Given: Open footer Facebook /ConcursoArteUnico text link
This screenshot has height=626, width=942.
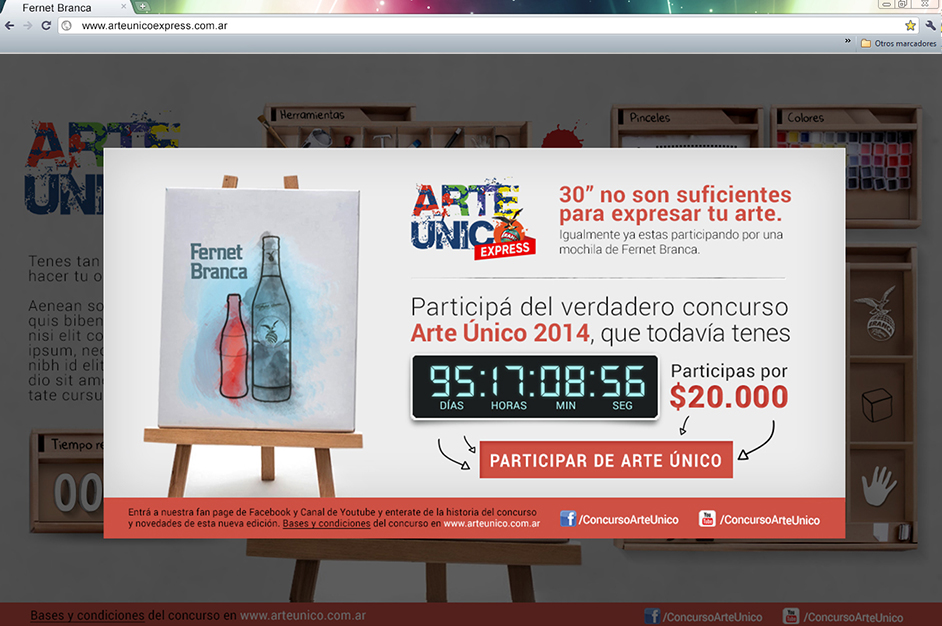Looking at the screenshot, I should pyautogui.click(x=713, y=617).
